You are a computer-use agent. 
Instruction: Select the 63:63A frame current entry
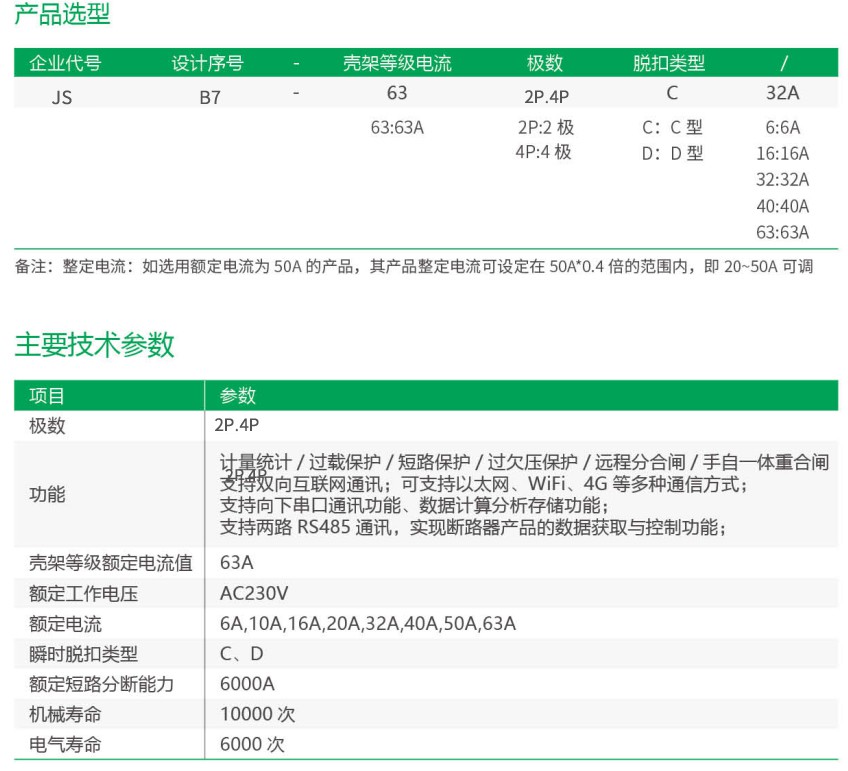[x=397, y=128]
